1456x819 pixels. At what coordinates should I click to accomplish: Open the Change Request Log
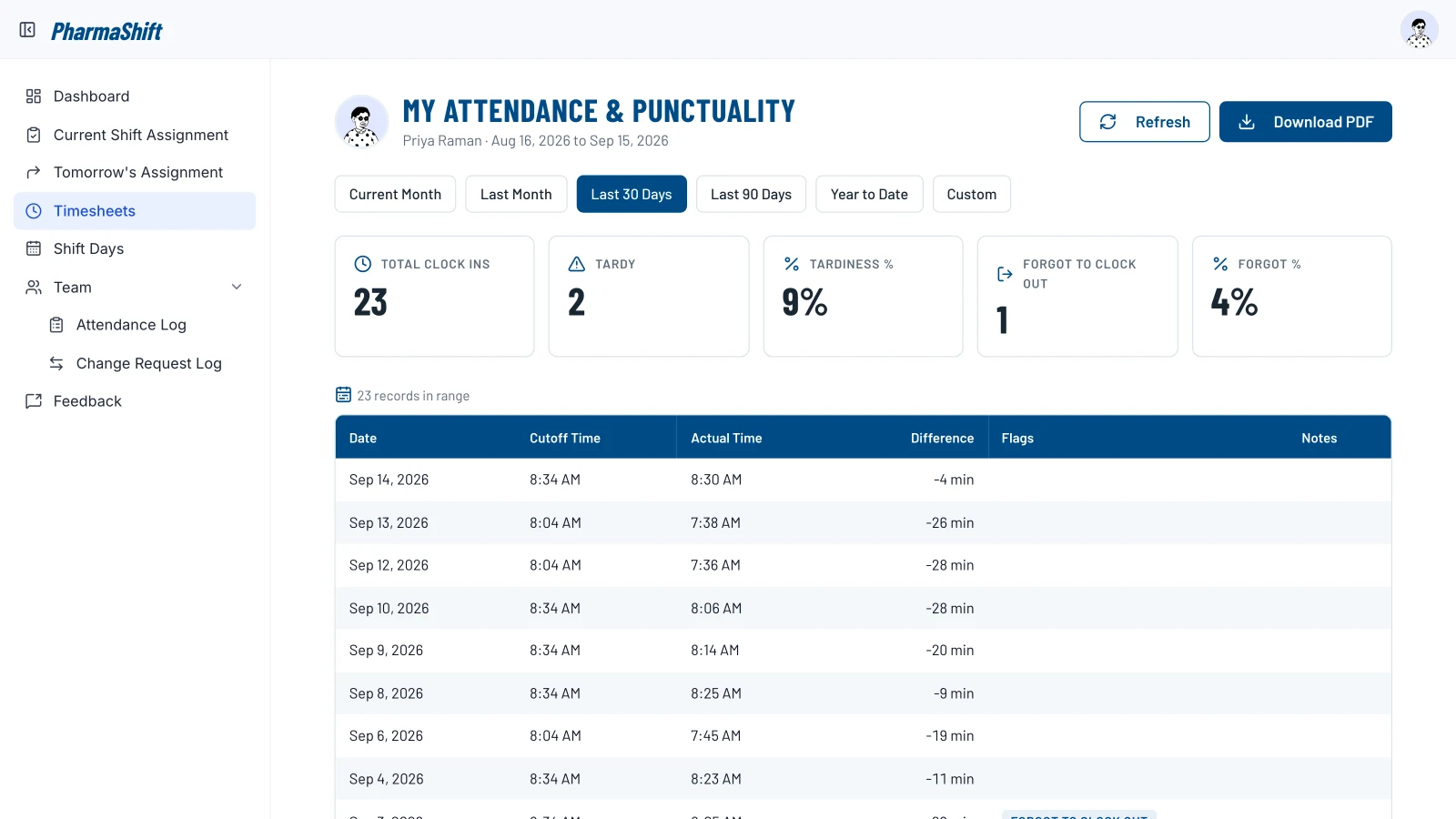pos(147,363)
